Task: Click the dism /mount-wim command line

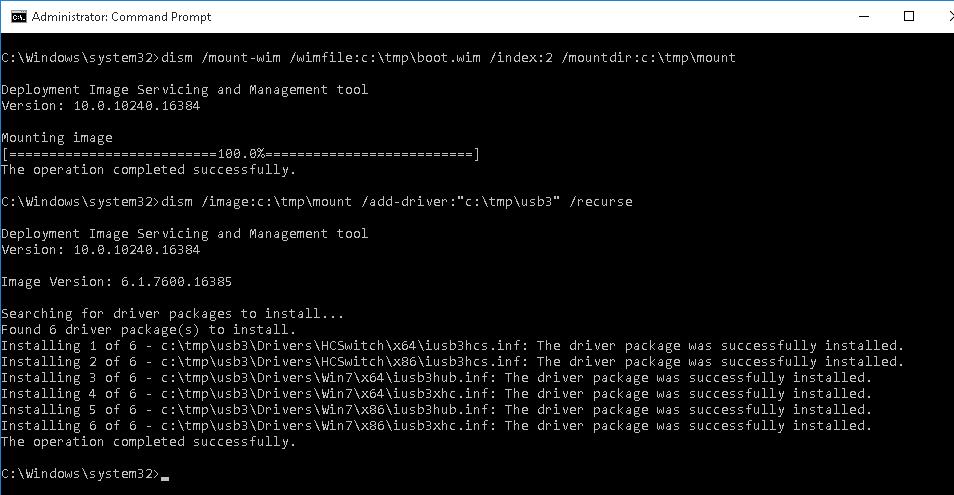Action: [x=368, y=58]
